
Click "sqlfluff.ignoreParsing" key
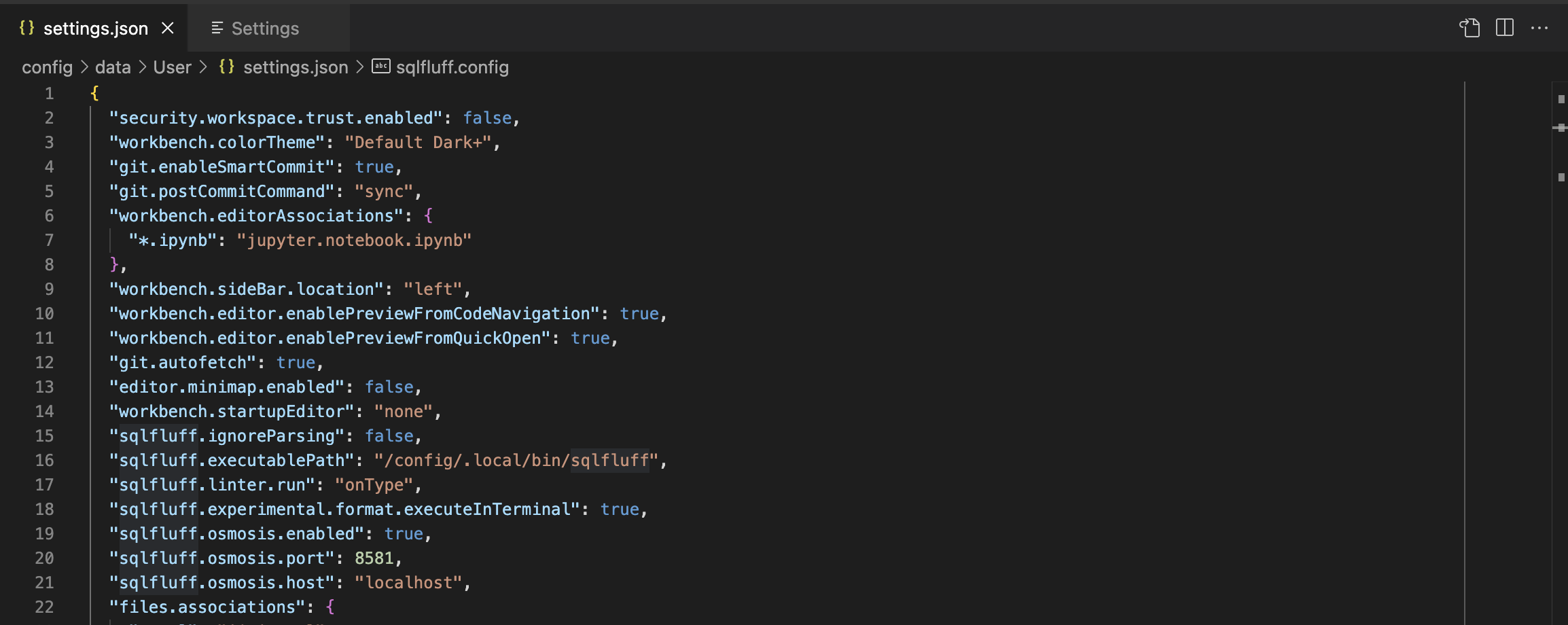pos(227,435)
